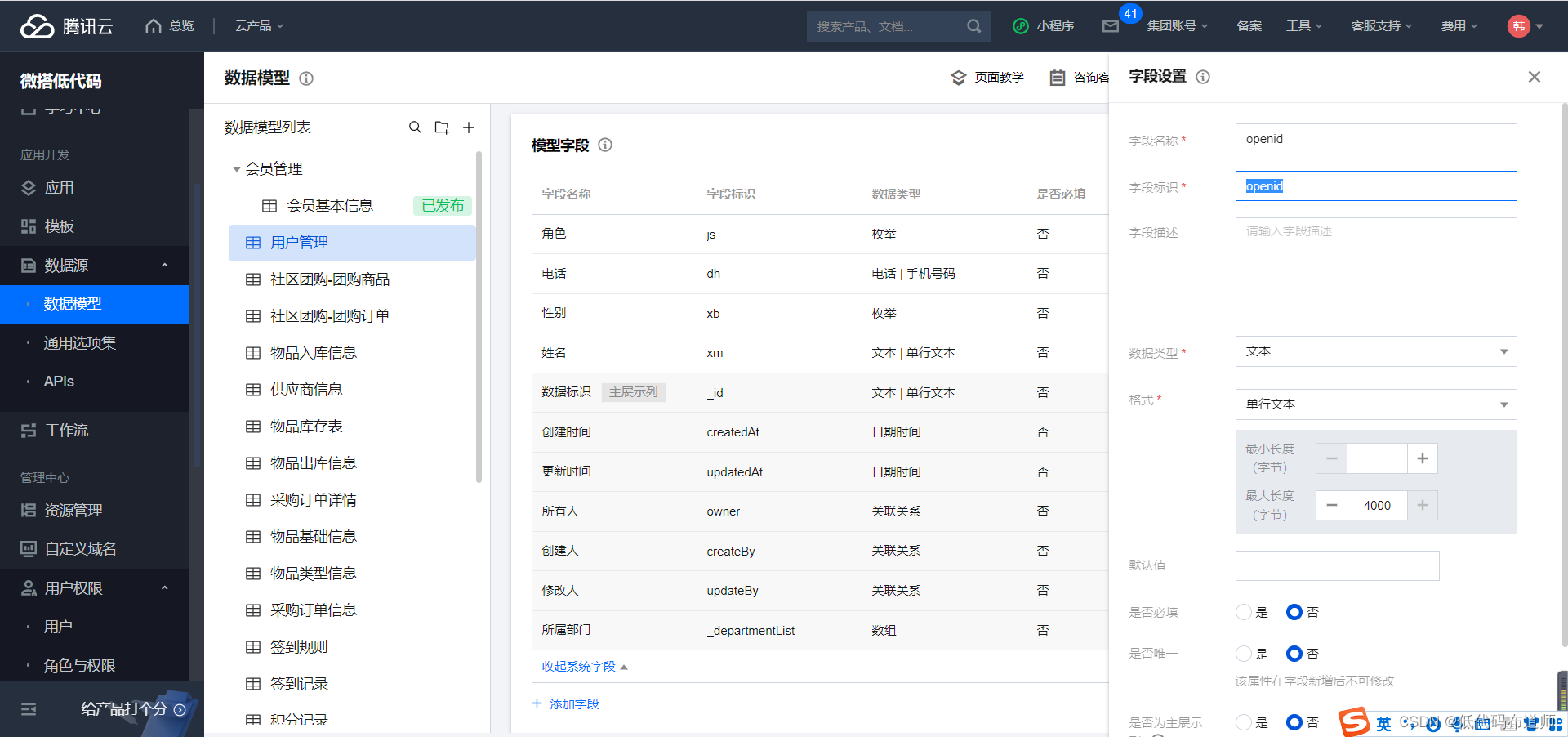Image resolution: width=1568 pixels, height=737 pixels.
Task: Increase 最大长度 with the plus stepper
Action: 1422,505
